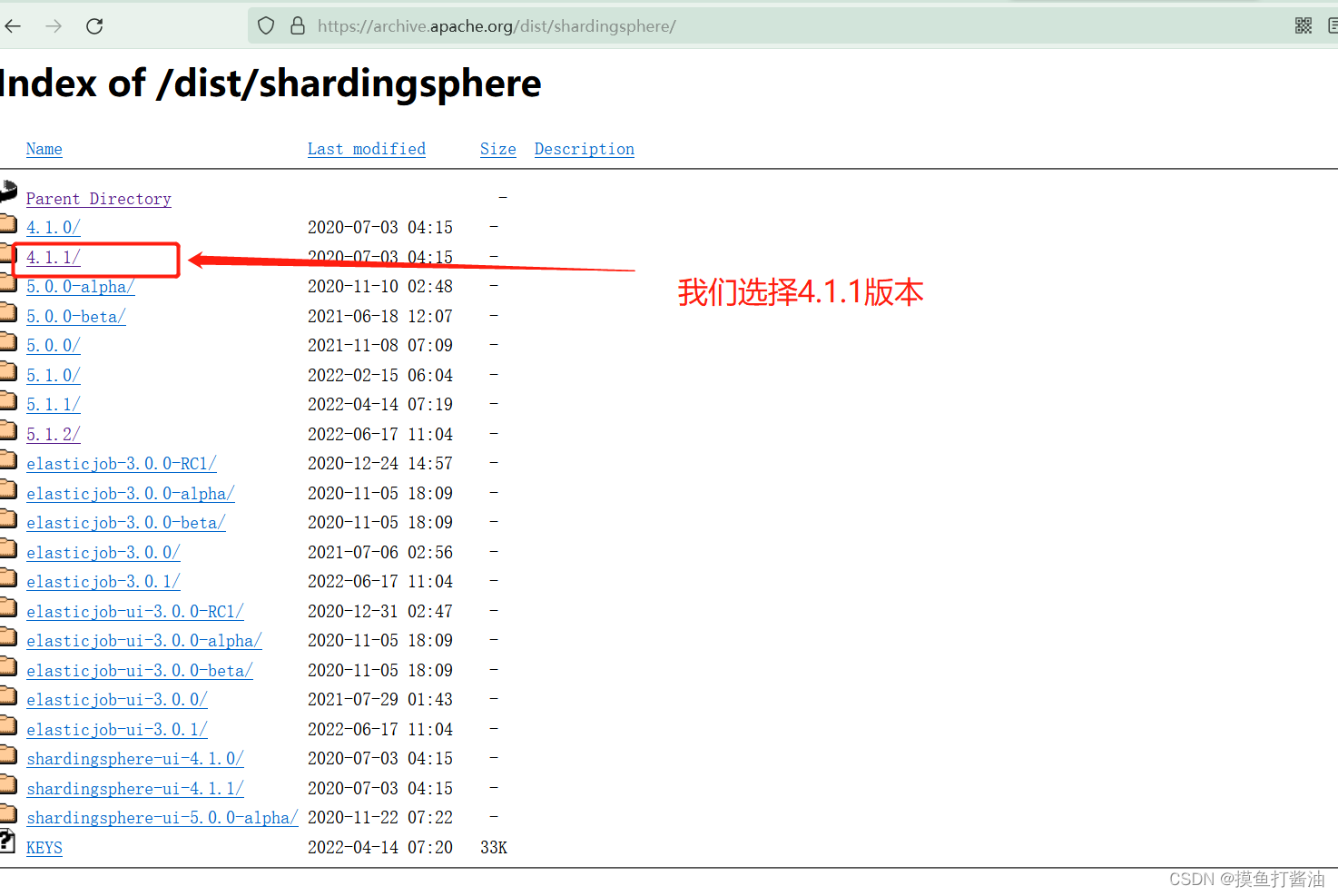The image size is (1338, 896).
Task: Click the folder icon beside elasticjob-ui-3.0.0-RC1/
Action: coord(8,606)
